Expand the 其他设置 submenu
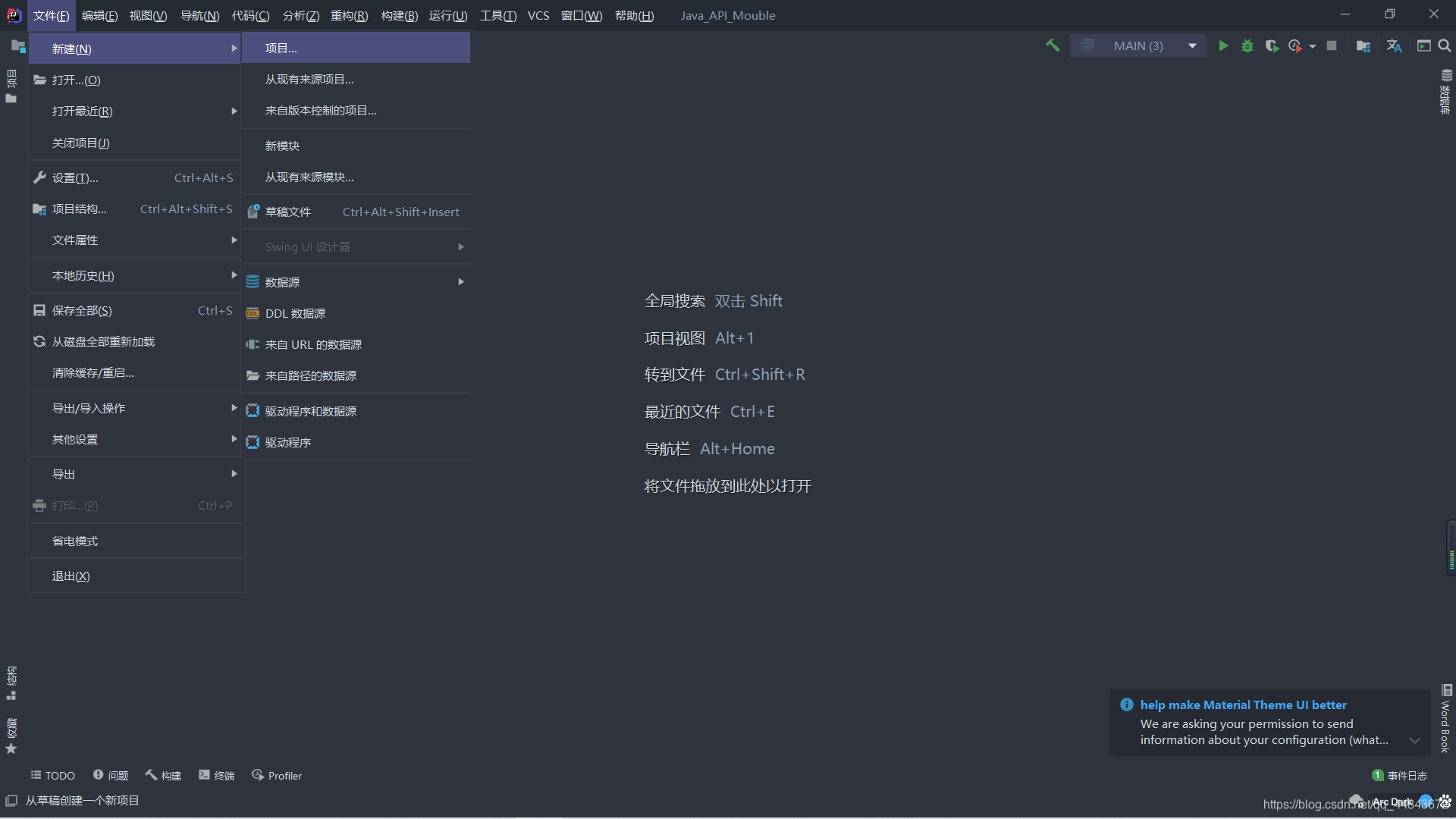The width and height of the screenshot is (1456, 819). (135, 440)
